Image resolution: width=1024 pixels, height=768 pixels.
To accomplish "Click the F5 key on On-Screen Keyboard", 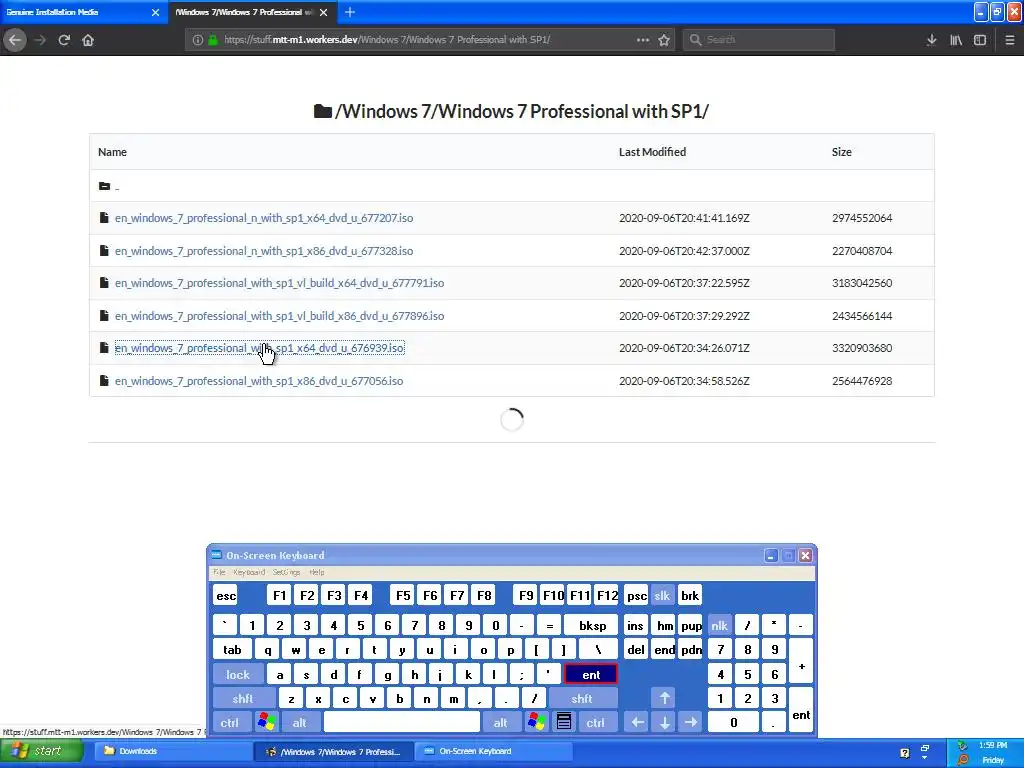I will point(403,596).
